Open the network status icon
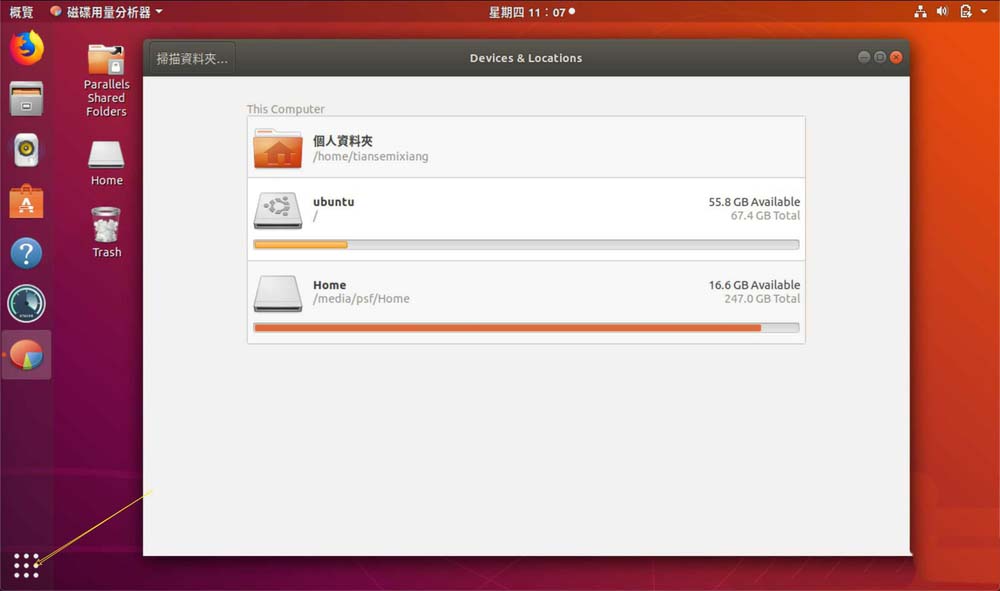1000x591 pixels. coord(920,11)
